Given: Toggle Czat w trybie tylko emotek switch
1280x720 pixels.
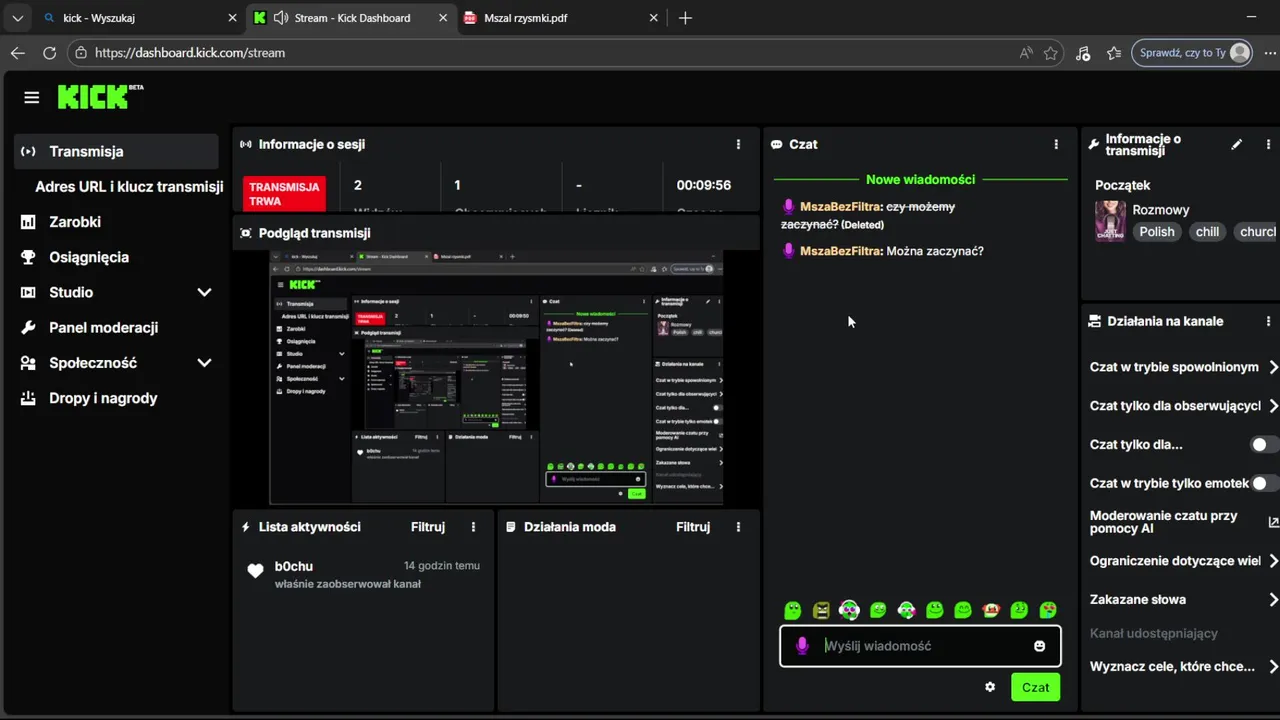Looking at the screenshot, I should click(1265, 483).
